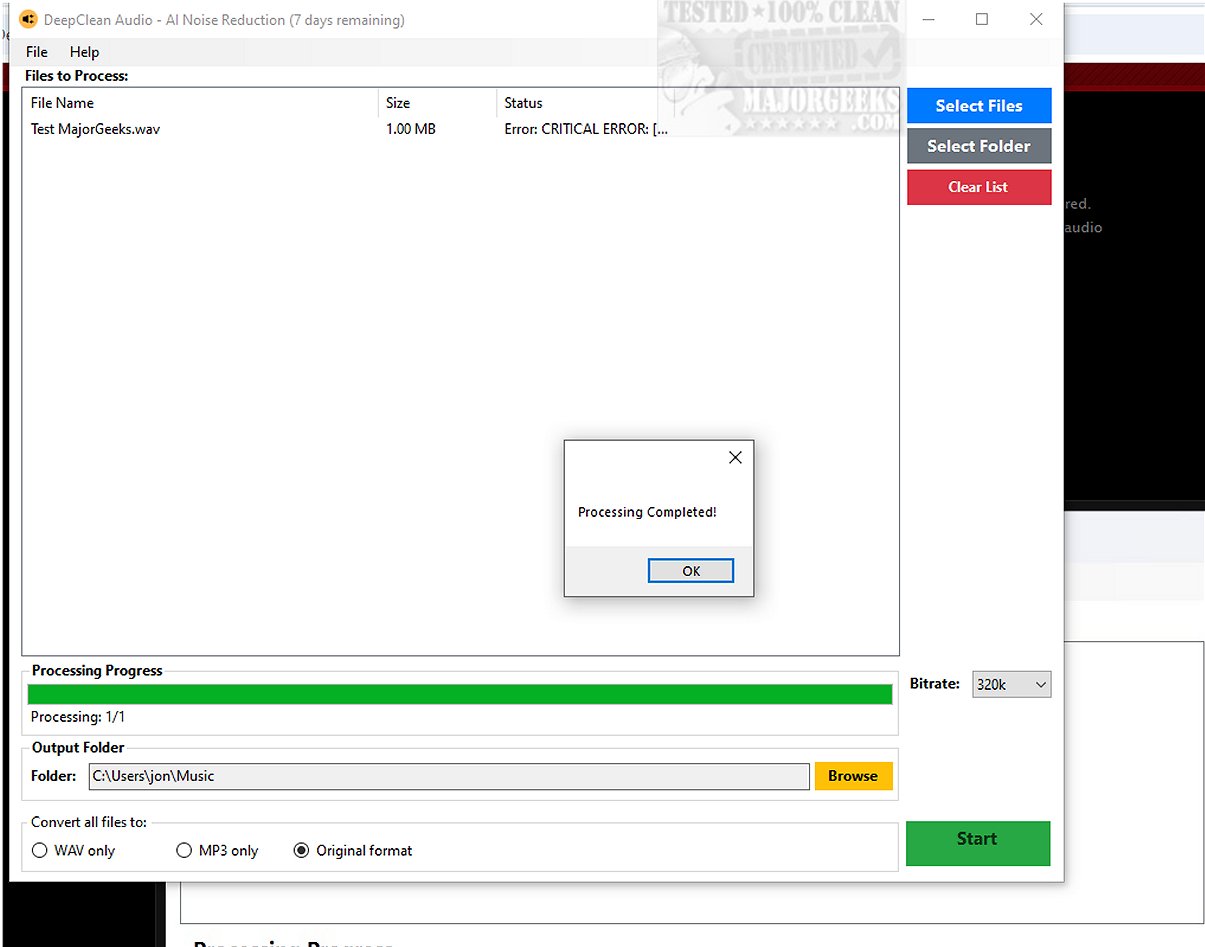
Task: Browse for an output folder
Action: tap(853, 776)
